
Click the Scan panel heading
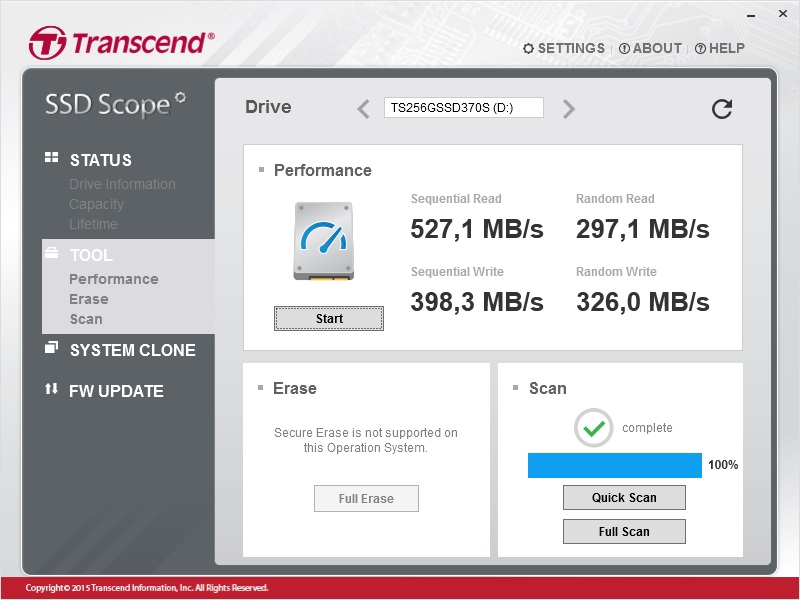coord(547,388)
